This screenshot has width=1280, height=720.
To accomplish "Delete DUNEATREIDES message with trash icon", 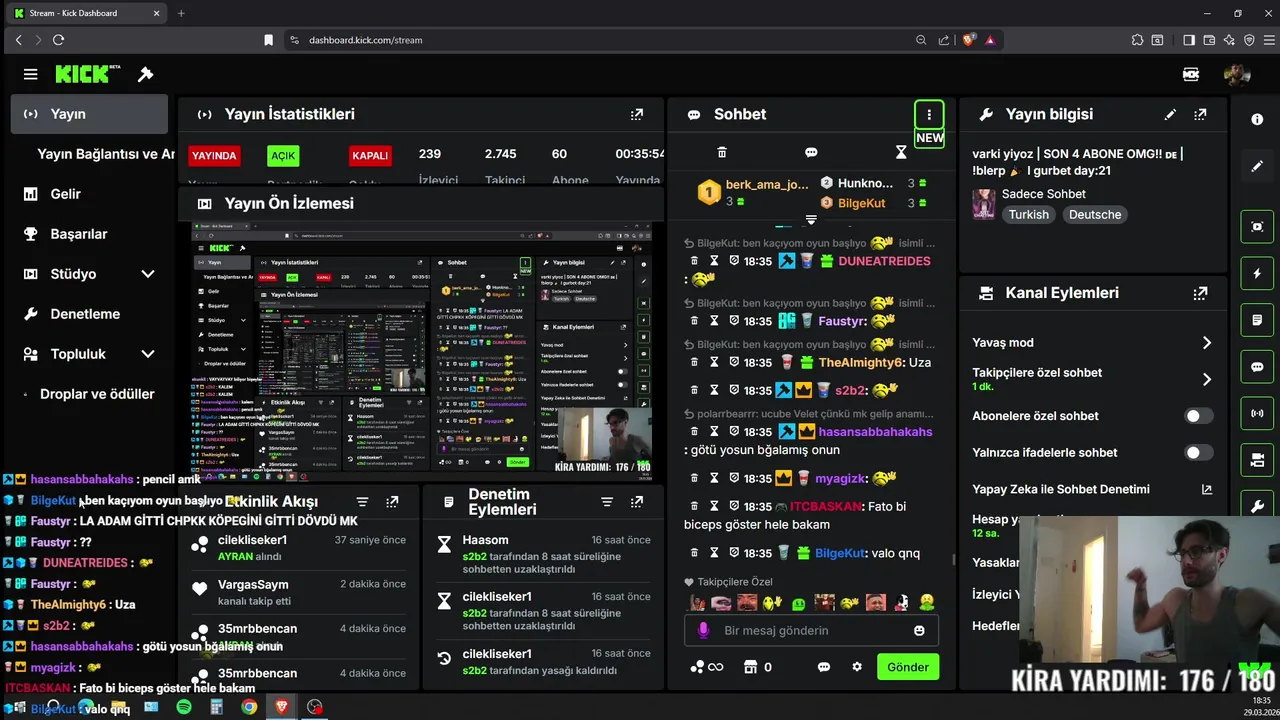I will tap(694, 261).
